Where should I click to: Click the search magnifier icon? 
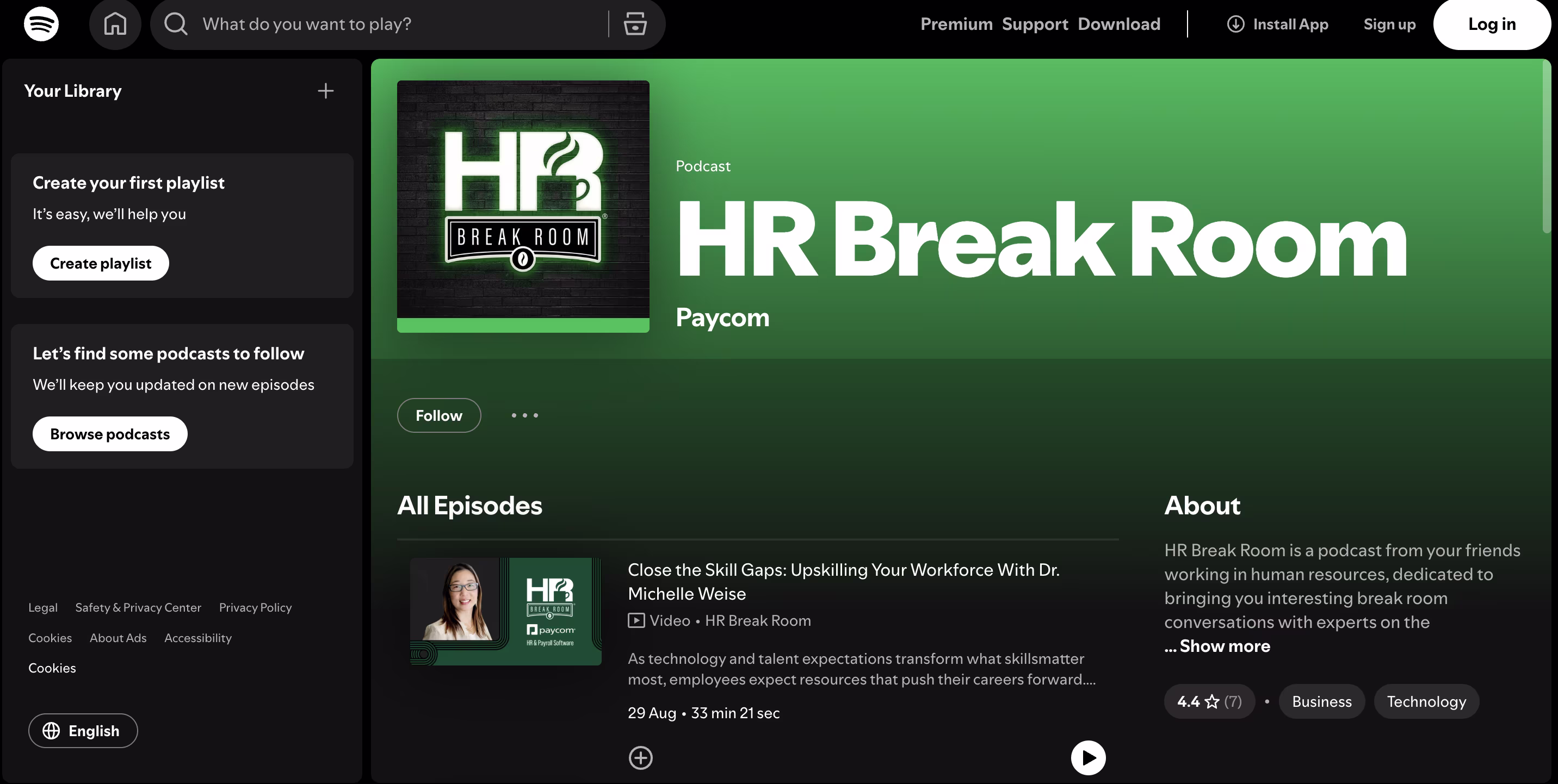(x=176, y=24)
